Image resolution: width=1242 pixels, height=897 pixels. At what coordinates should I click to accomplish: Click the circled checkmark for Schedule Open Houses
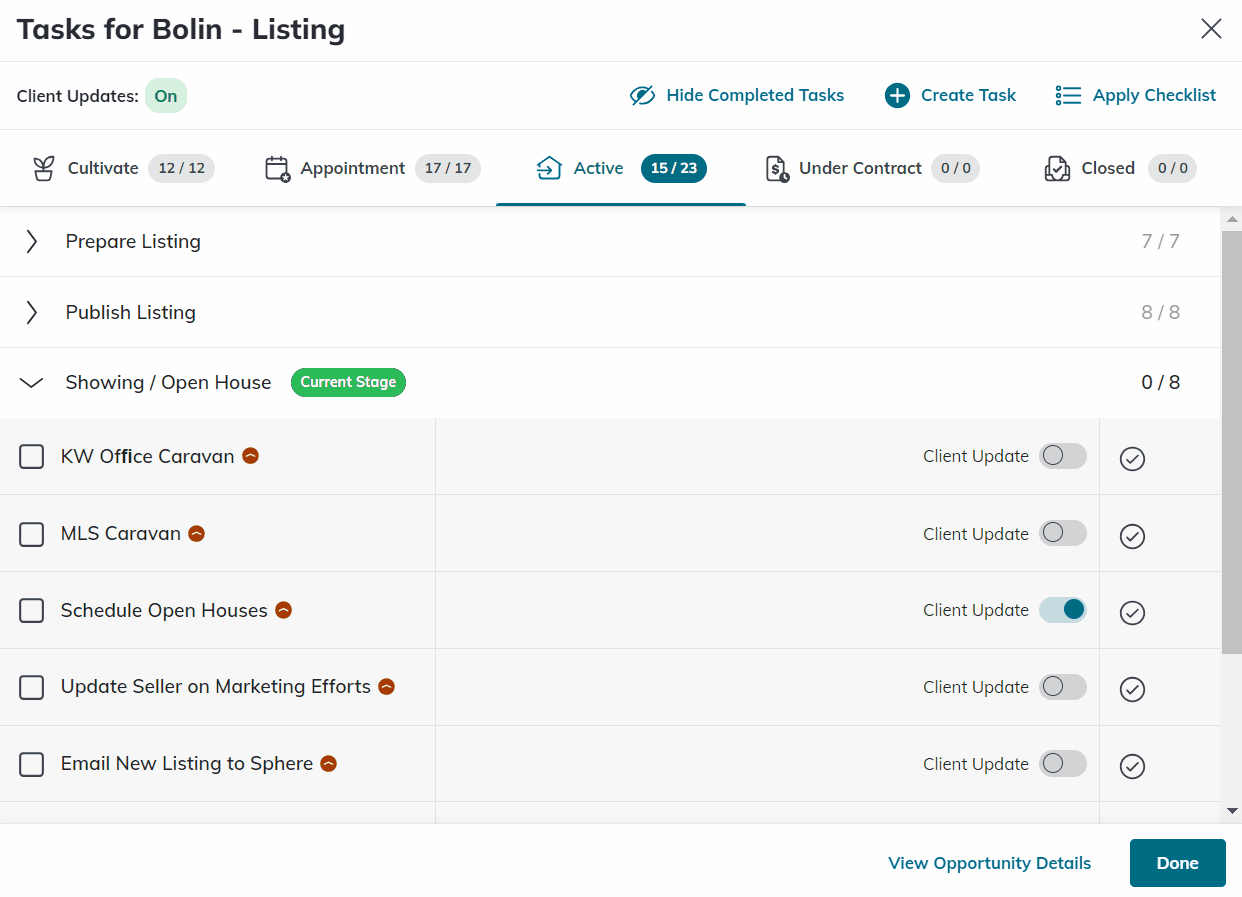(1132, 612)
